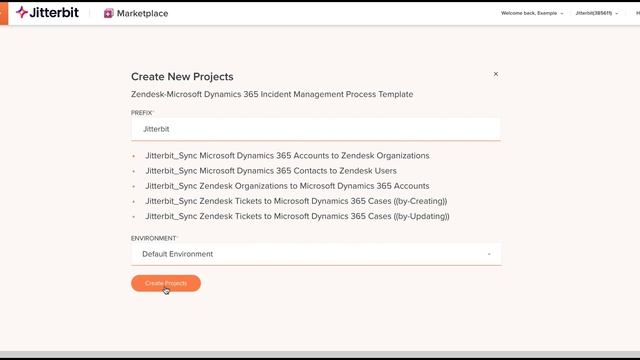Click the Create Projects button
Screen dimensions: 640x360
[166, 283]
